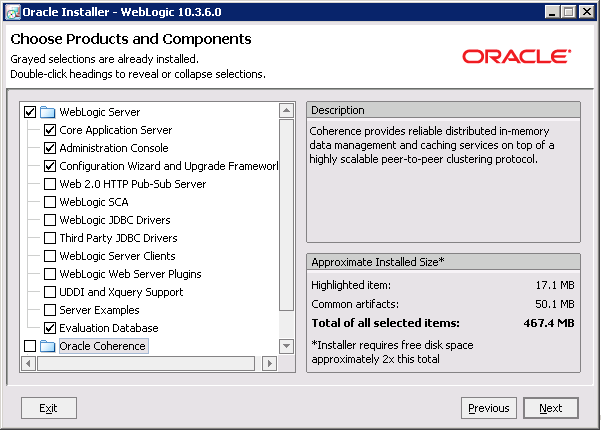Click the 50.1 MB common artifacts value

click(555, 304)
